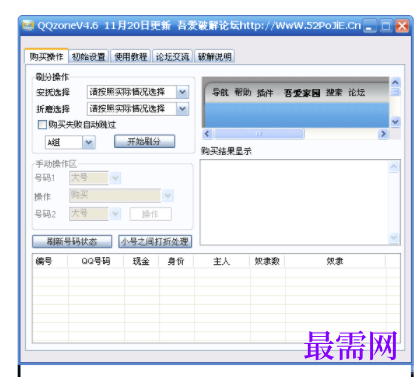Sort by the 编号 column header
416x377 pixels.
[50, 261]
